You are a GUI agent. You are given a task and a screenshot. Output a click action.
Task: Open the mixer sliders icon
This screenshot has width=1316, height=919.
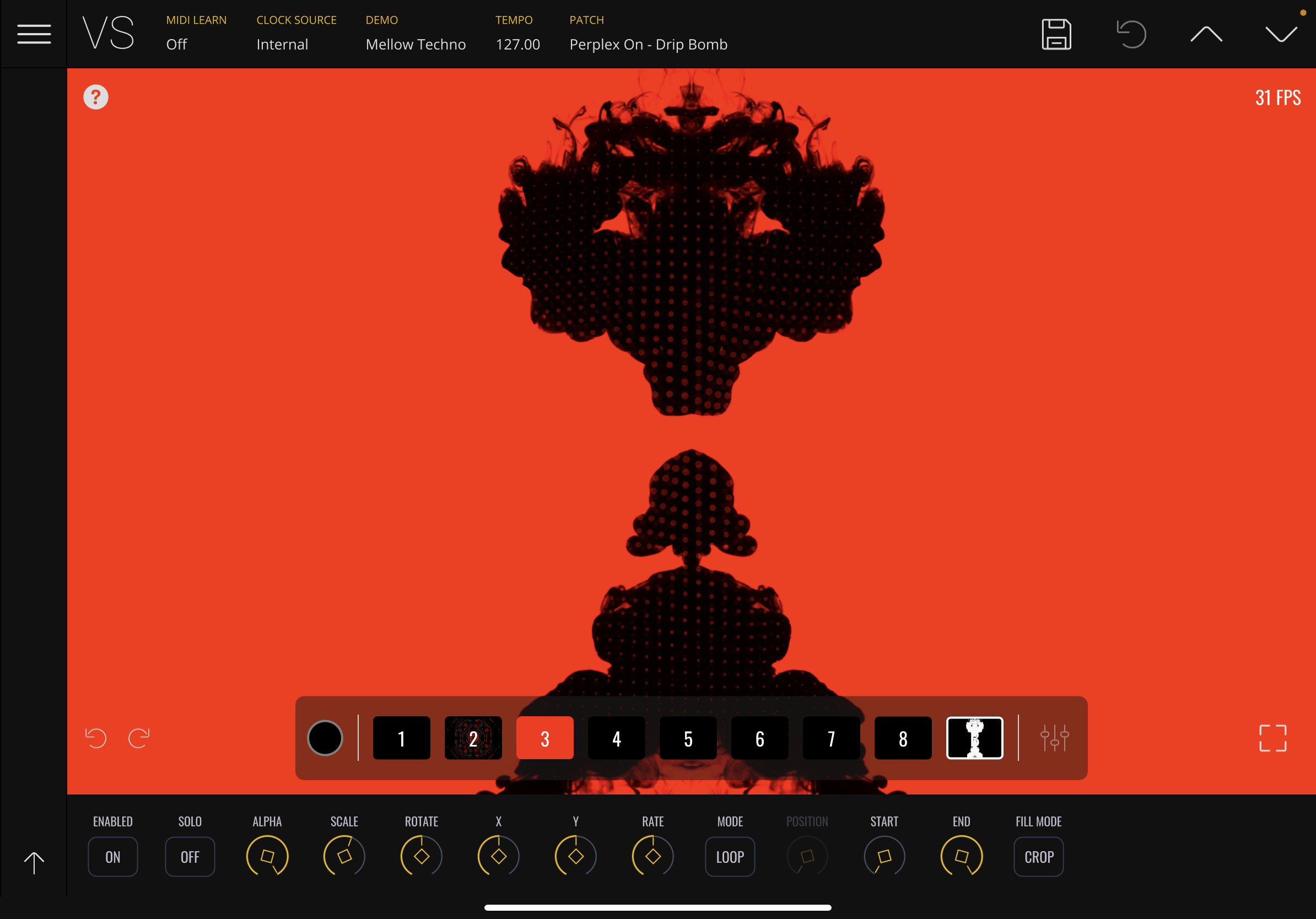1054,738
